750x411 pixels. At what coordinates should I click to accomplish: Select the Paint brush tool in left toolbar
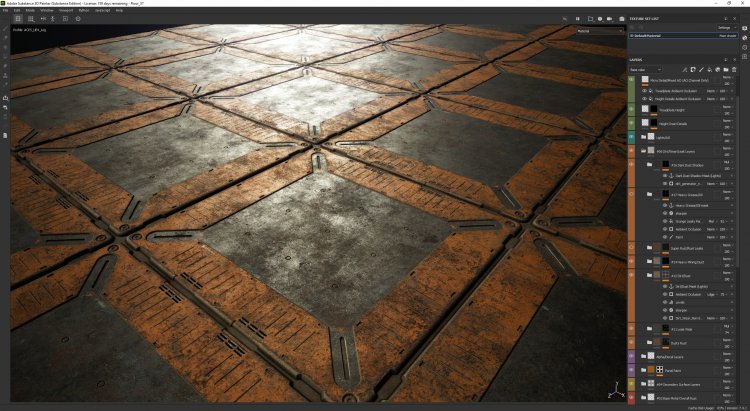click(x=5, y=29)
